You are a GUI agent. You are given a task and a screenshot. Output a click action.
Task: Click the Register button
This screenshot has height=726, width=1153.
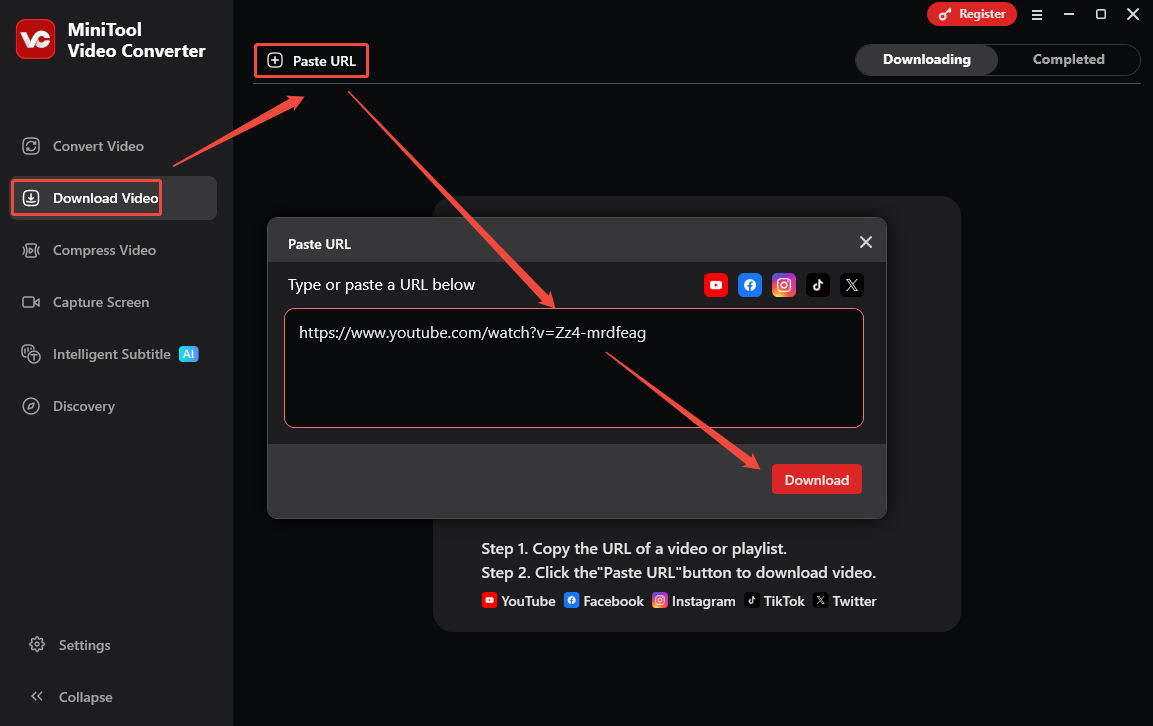point(971,14)
